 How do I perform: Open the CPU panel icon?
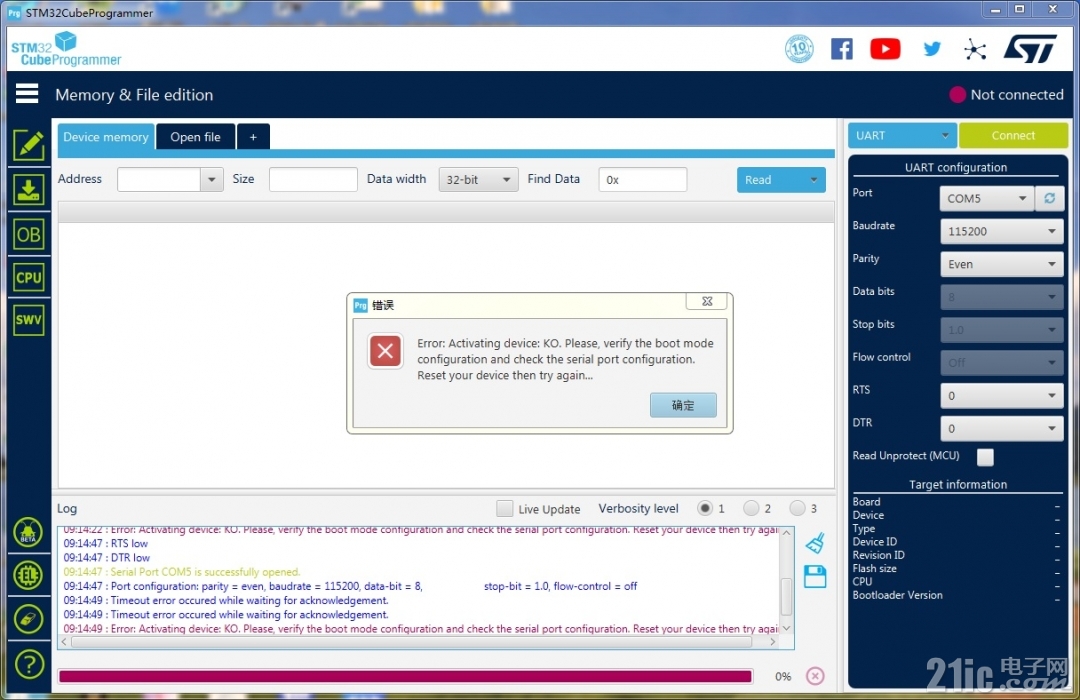click(28, 278)
